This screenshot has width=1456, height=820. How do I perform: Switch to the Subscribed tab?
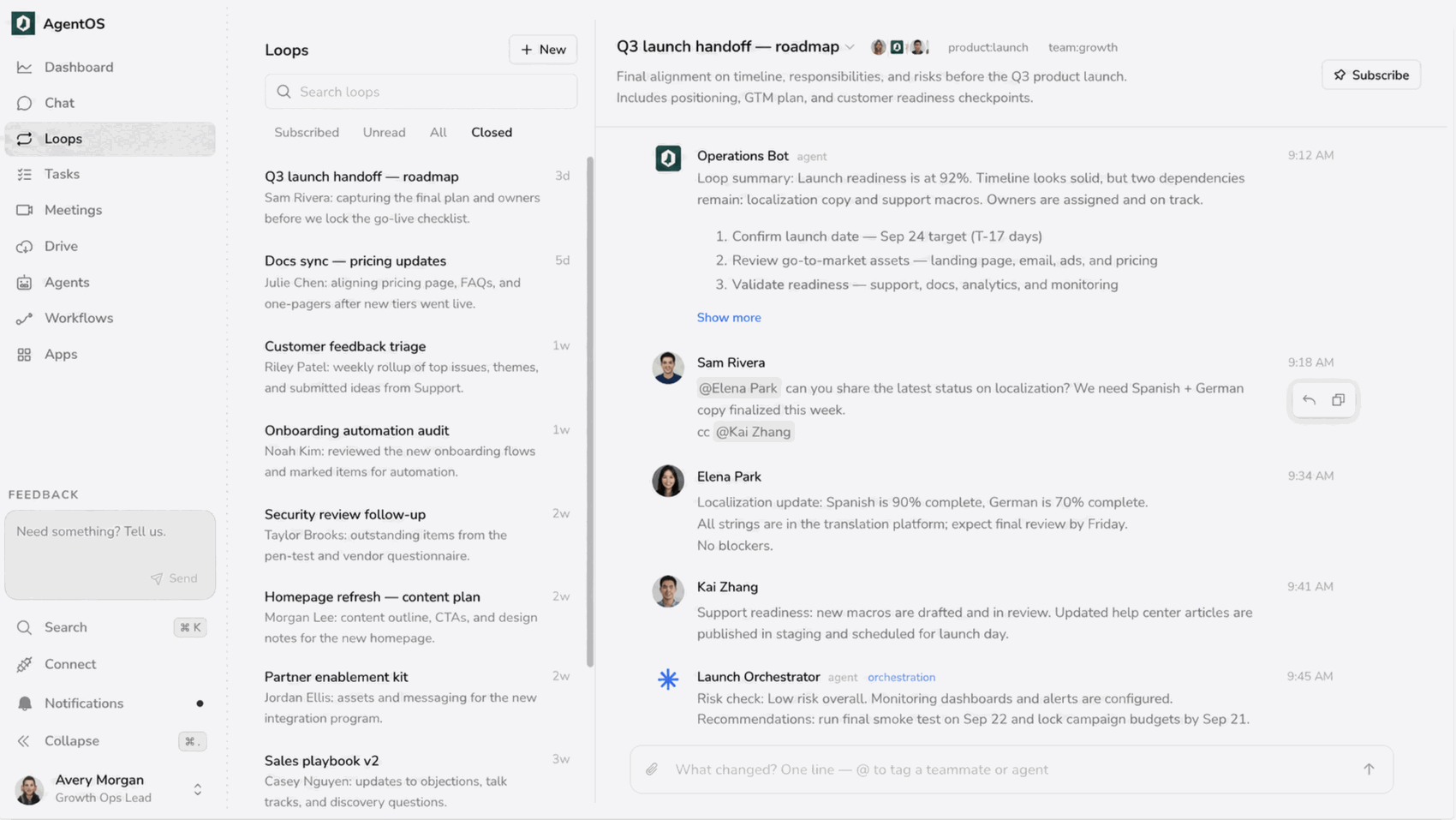(307, 132)
